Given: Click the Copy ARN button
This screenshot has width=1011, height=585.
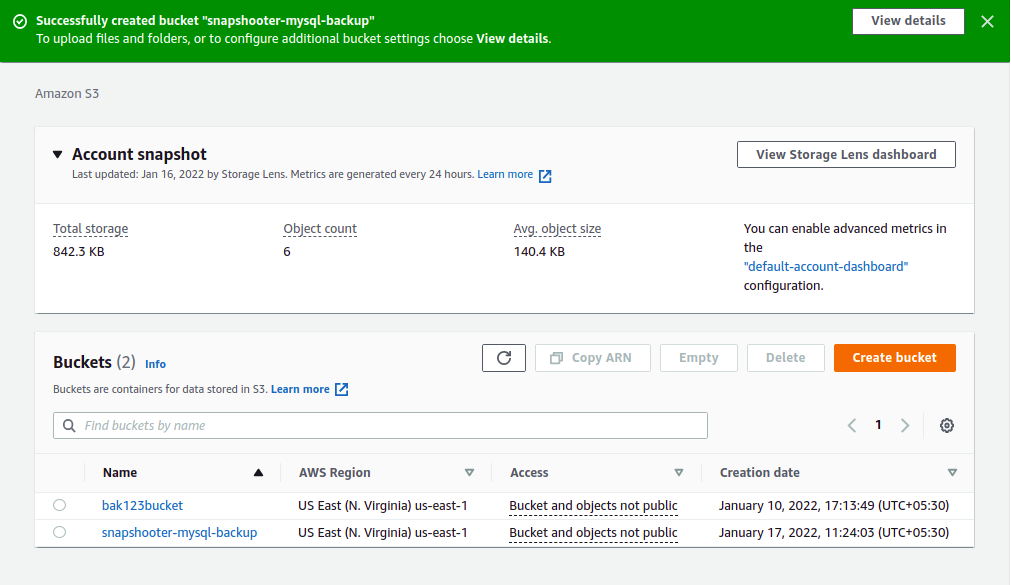Looking at the screenshot, I should click(x=593, y=358).
